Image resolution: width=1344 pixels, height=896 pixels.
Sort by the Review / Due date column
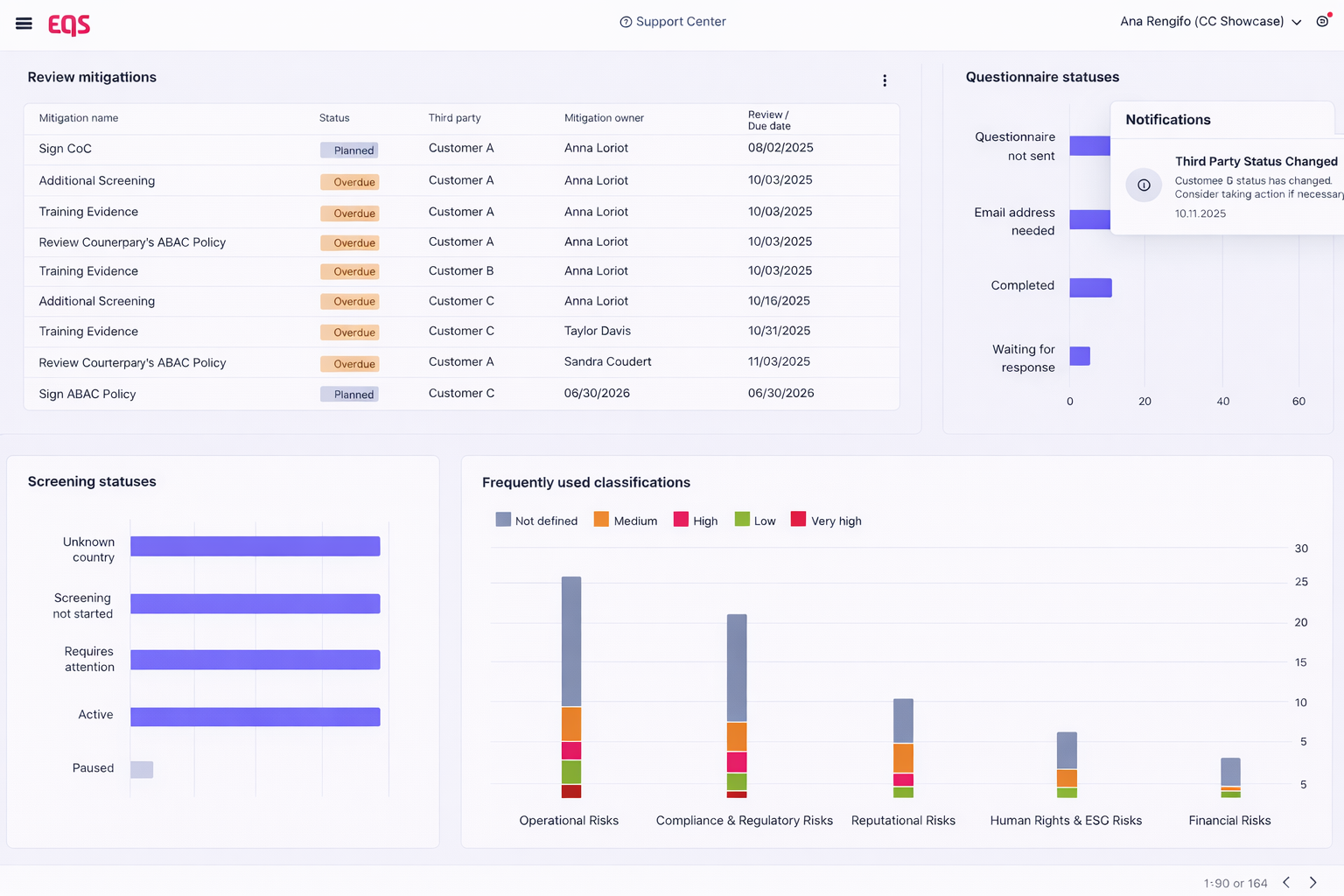click(x=769, y=120)
